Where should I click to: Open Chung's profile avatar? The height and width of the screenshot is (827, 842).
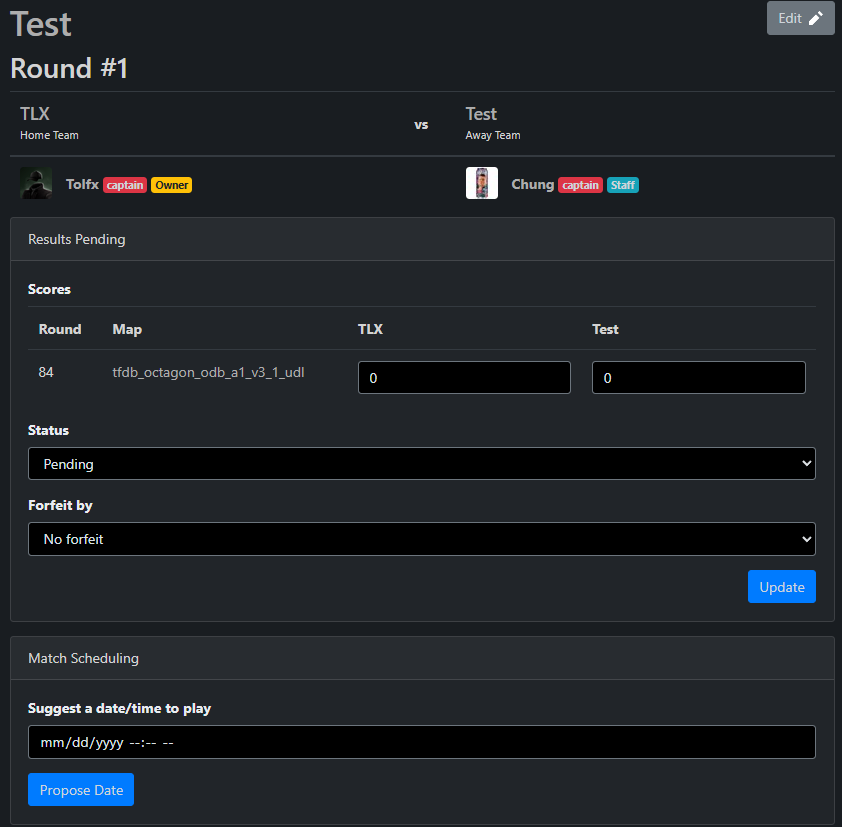coord(482,184)
